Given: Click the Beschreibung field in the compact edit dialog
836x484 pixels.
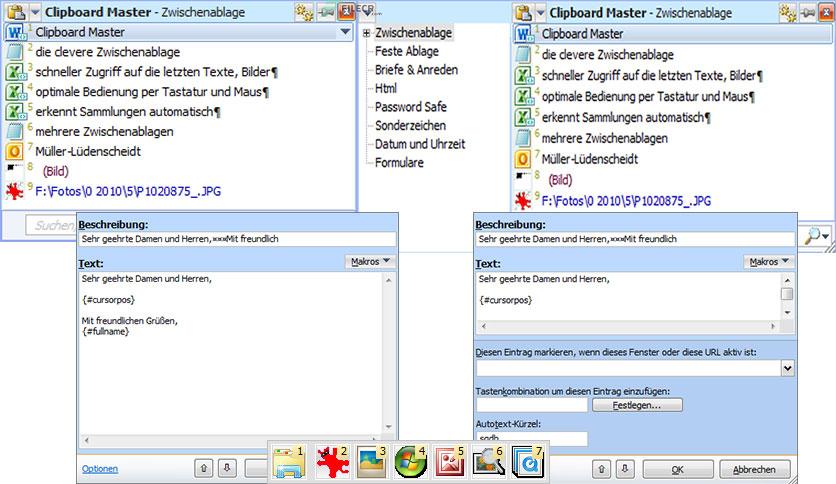Looking at the screenshot, I should click(237, 239).
